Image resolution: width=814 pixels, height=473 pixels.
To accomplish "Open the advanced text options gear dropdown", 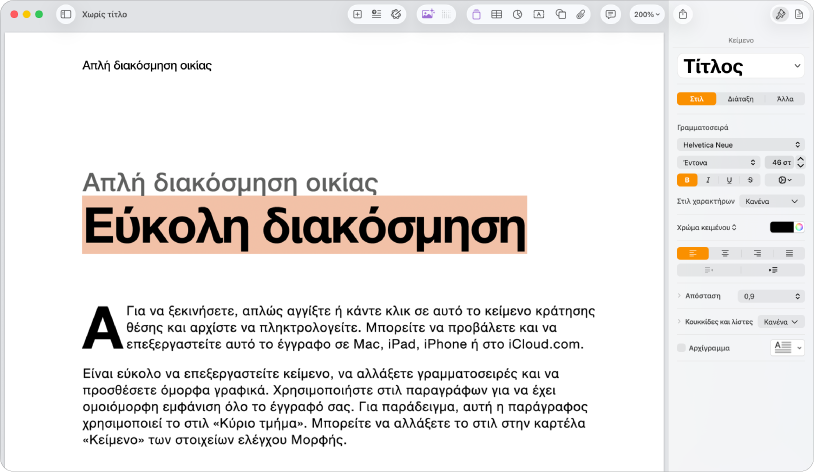I will tap(784, 180).
